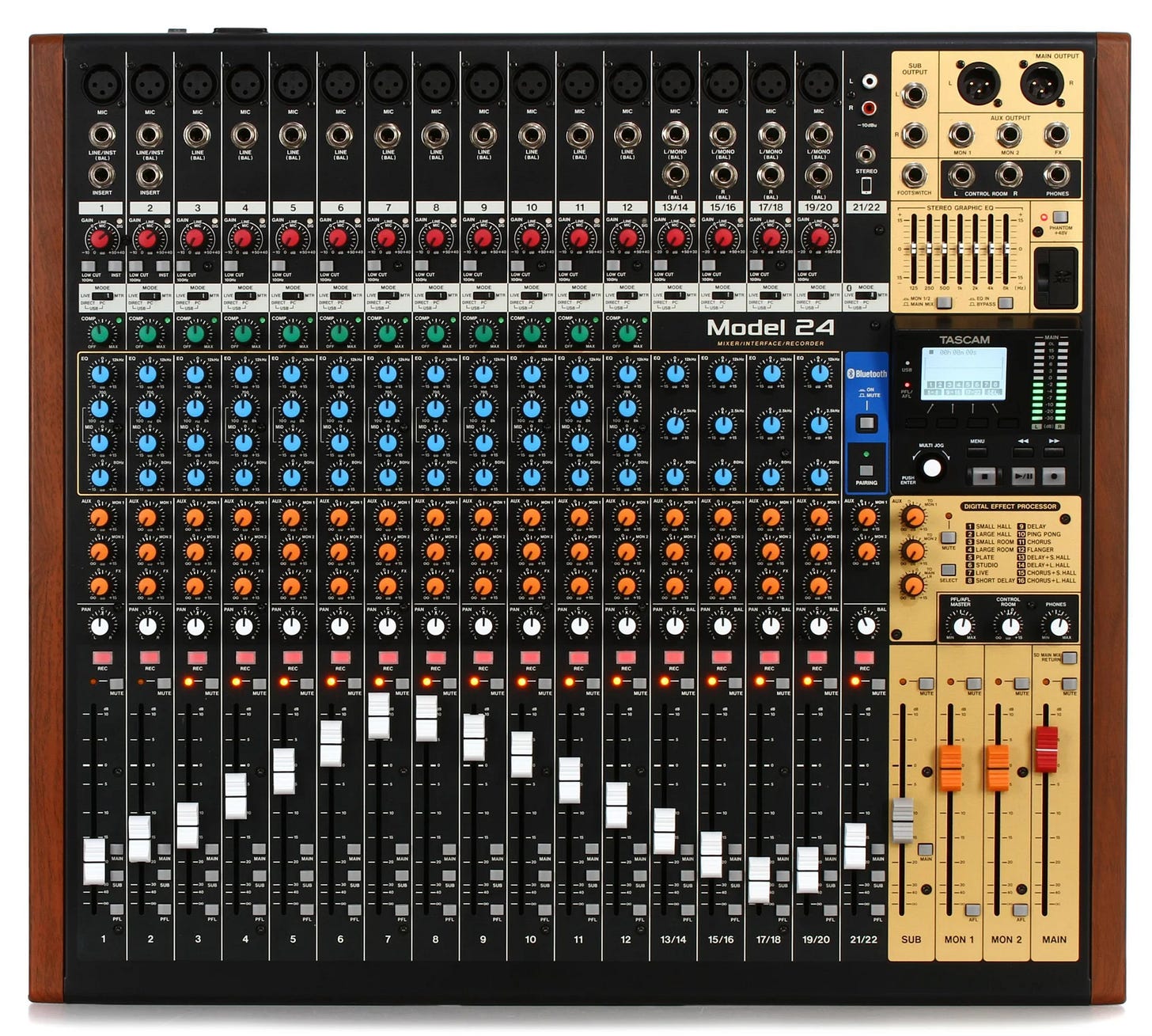Click the red MAIN fader cap
This screenshot has height=1036, width=1152.
(1047, 748)
